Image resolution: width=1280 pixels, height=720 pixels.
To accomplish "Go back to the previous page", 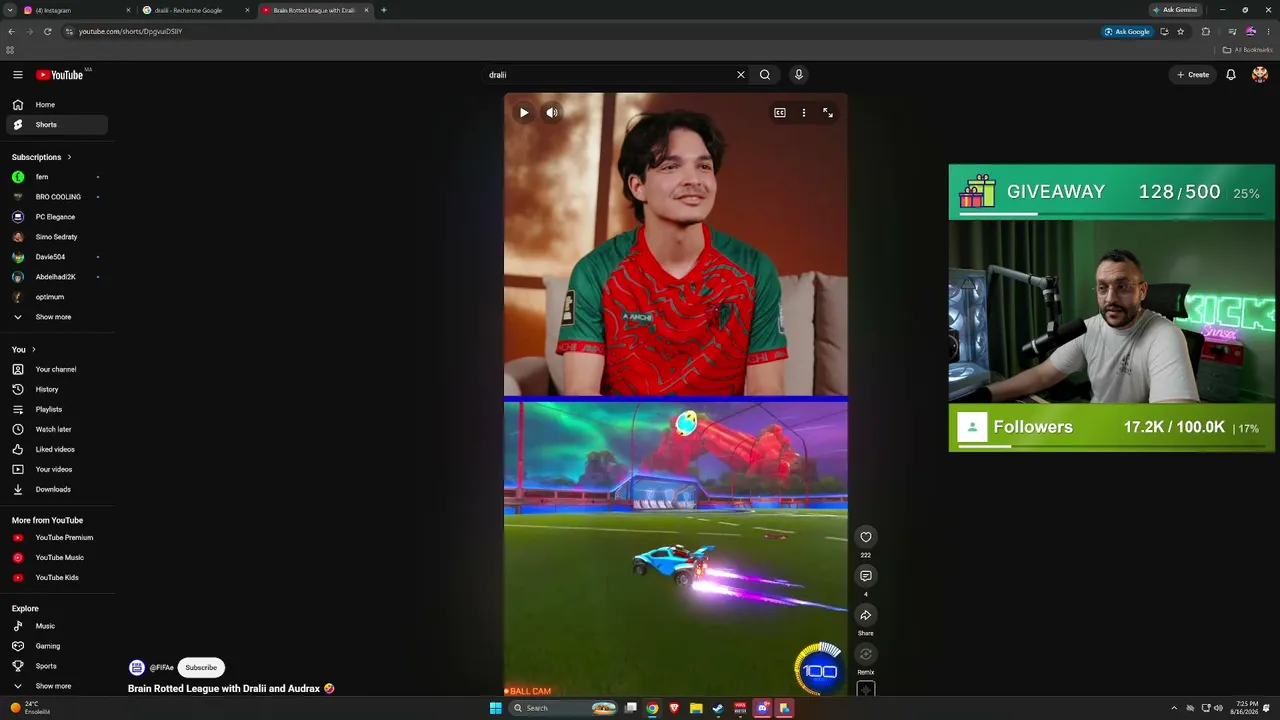I will 11,32.
